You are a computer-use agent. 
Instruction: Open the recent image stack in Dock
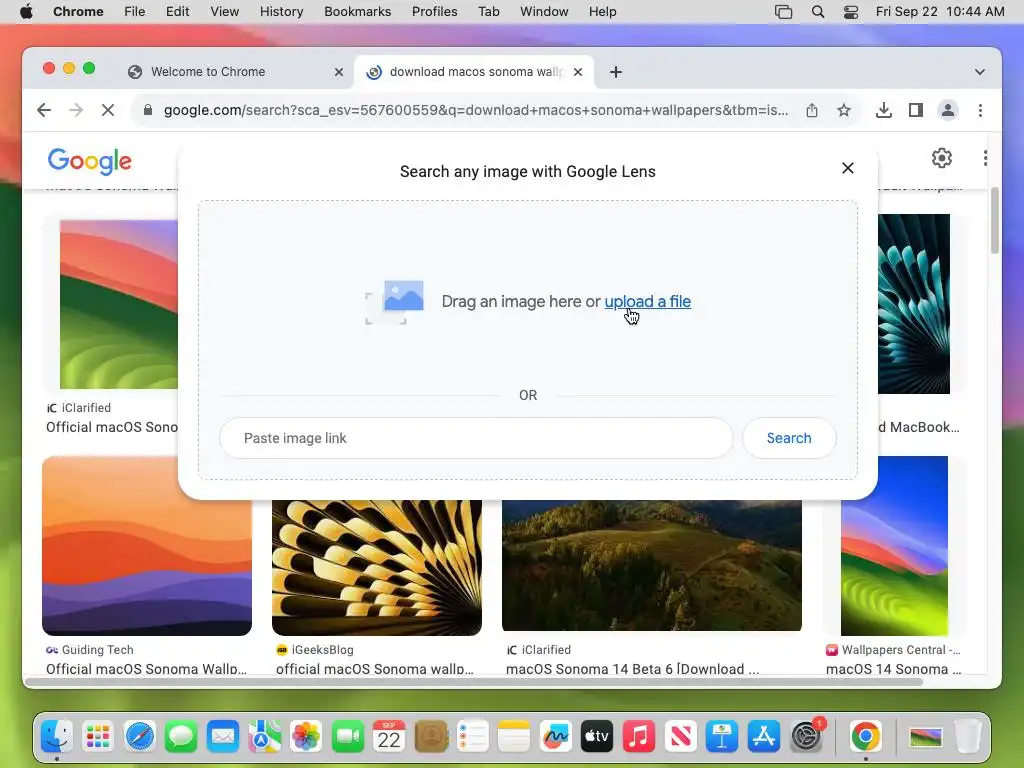coord(925,737)
